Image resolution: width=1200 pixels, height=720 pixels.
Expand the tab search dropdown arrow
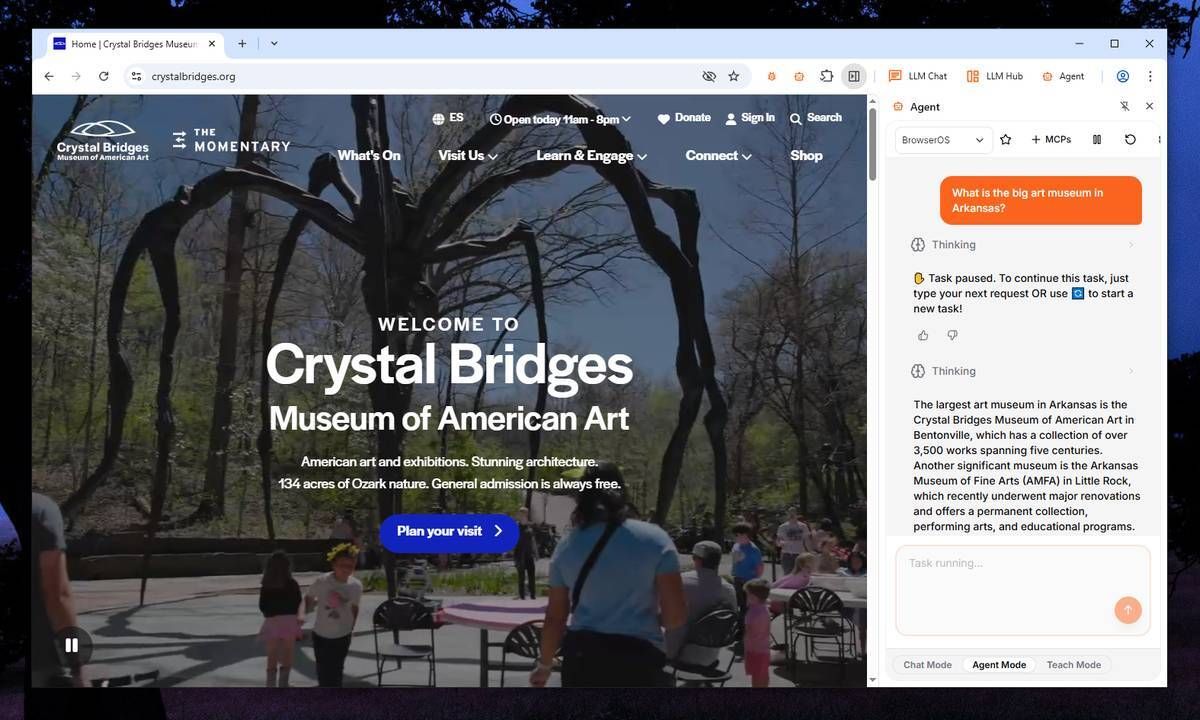coord(274,44)
